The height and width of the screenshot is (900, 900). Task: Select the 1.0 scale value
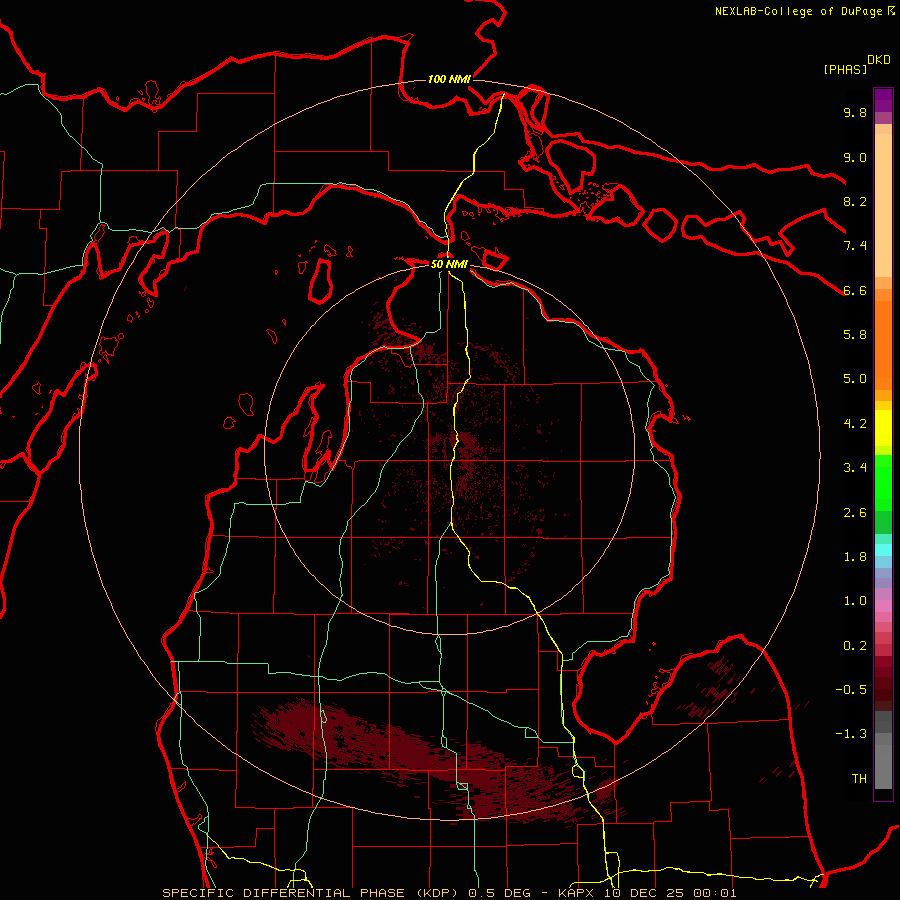point(855,601)
